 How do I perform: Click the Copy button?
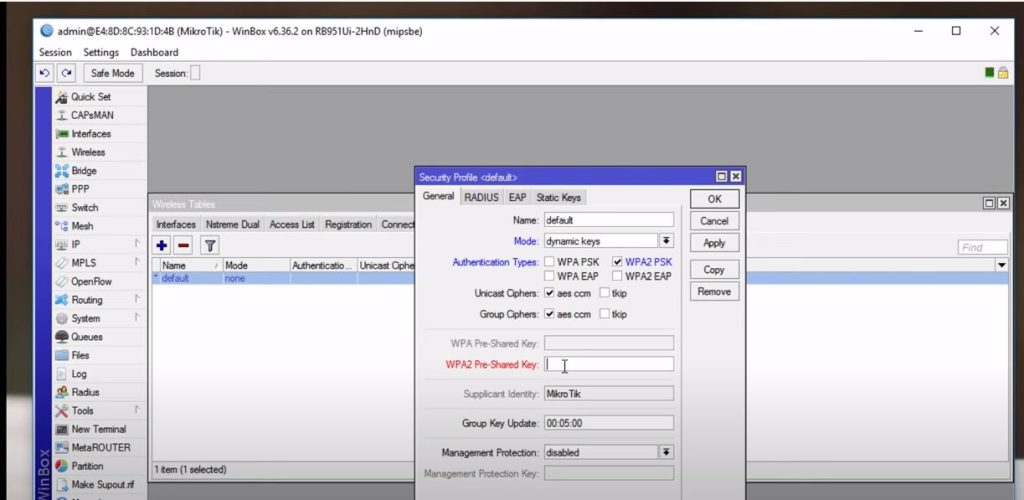click(714, 270)
